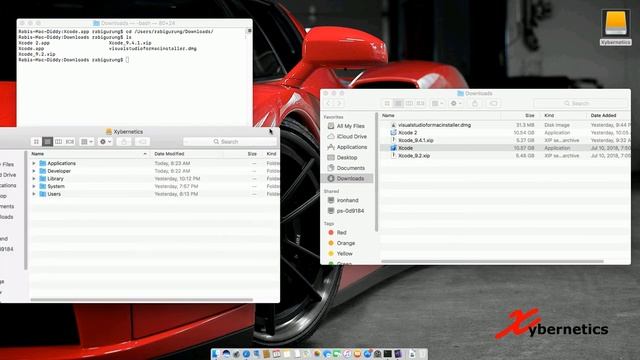Go back in Downloads Finder window
Viewport: 640px width, 360px height.
(x=328, y=103)
